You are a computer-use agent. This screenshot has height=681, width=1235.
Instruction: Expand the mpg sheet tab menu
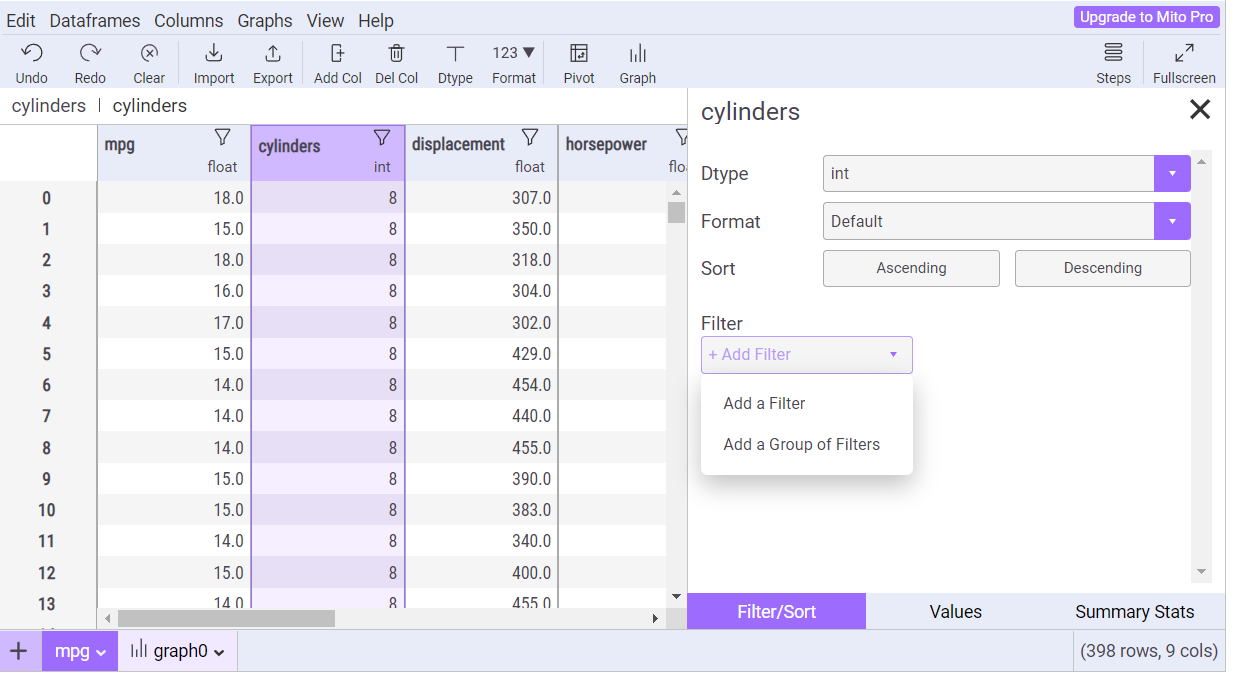coord(101,653)
